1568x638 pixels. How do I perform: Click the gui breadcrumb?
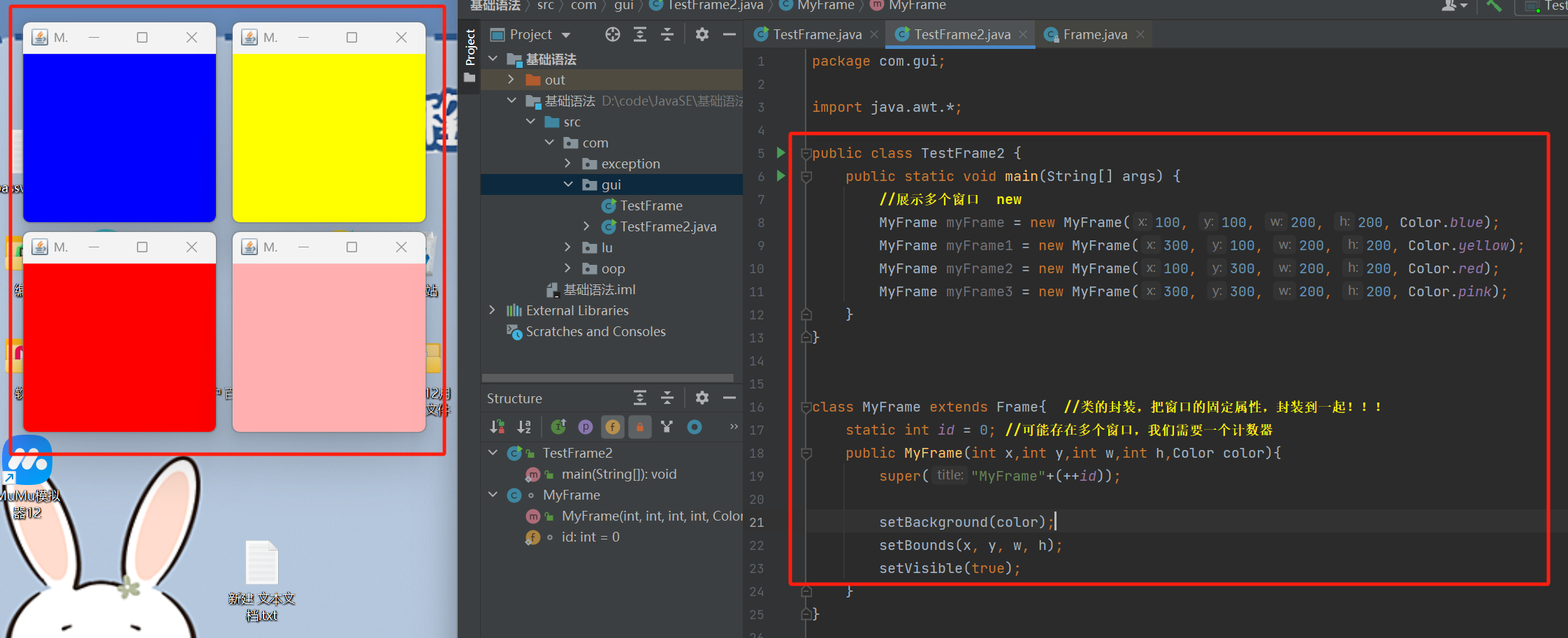tap(624, 6)
